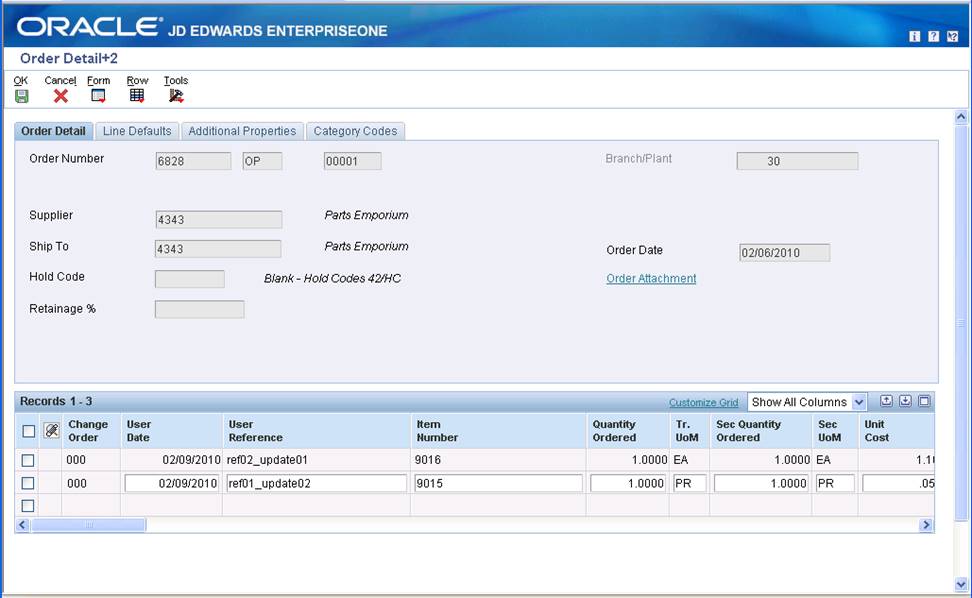
Task: Click the sign-out icon in header
Action: (953, 37)
